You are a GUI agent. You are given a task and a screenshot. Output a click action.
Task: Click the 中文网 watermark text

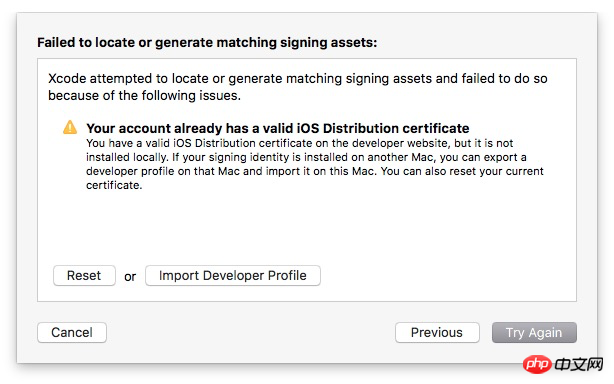579,365
